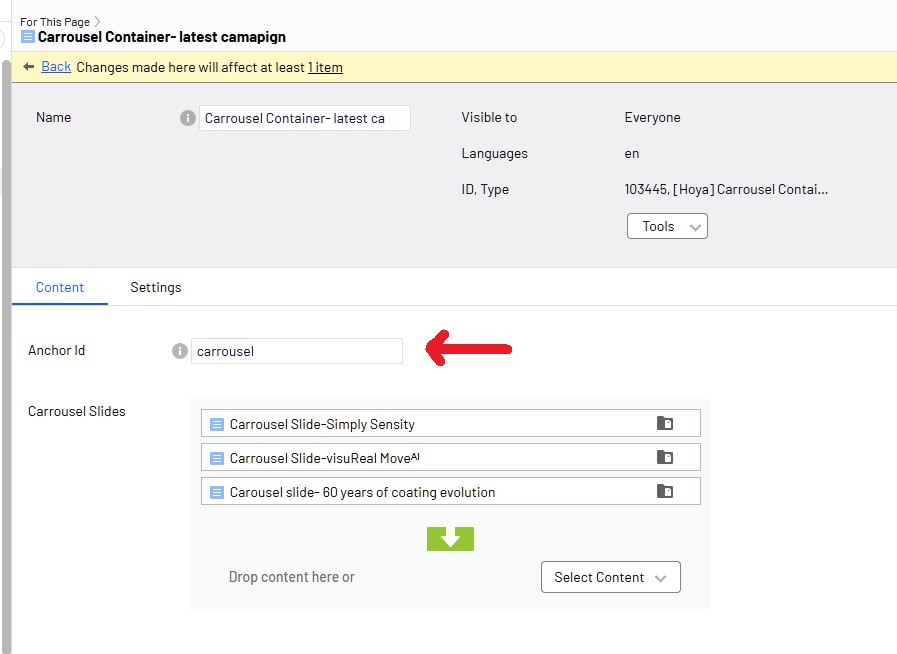This screenshot has width=897, height=654.
Task: Click block icon beside visuReal Move slide
Action: [x=217, y=458]
